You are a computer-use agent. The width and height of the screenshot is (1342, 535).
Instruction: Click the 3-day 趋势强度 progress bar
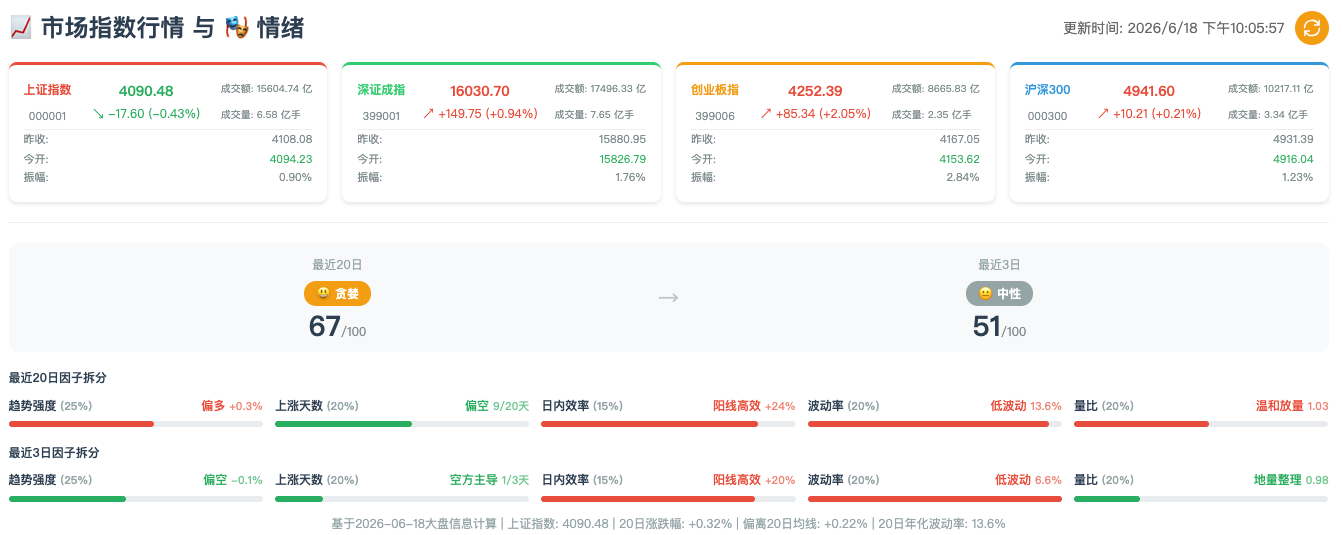(135, 498)
